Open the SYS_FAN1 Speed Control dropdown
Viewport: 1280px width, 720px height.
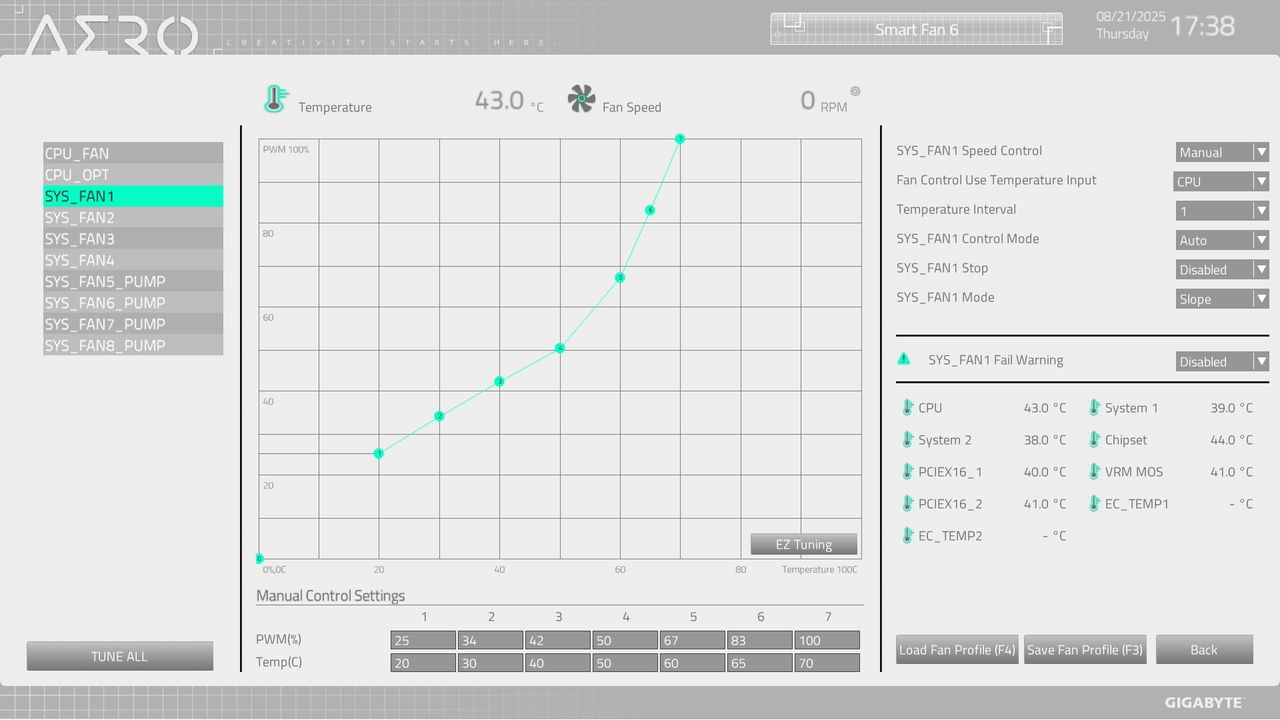tap(1222, 152)
